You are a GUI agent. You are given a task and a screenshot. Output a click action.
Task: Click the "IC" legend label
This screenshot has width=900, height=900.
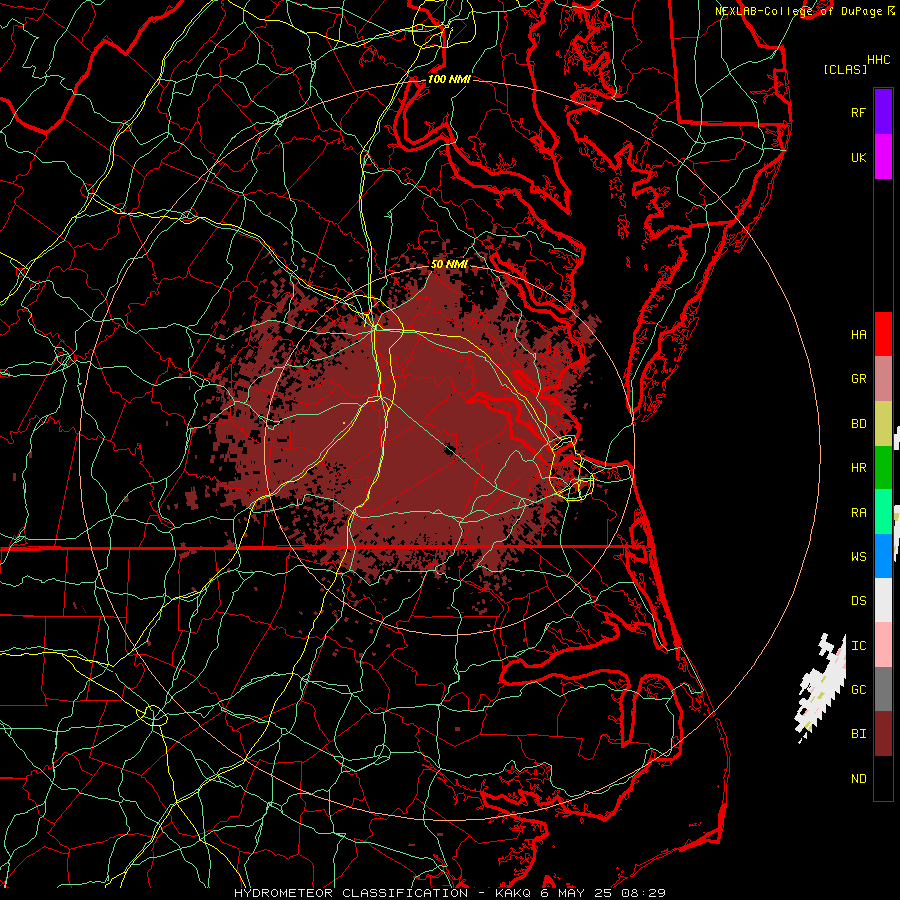click(x=859, y=646)
